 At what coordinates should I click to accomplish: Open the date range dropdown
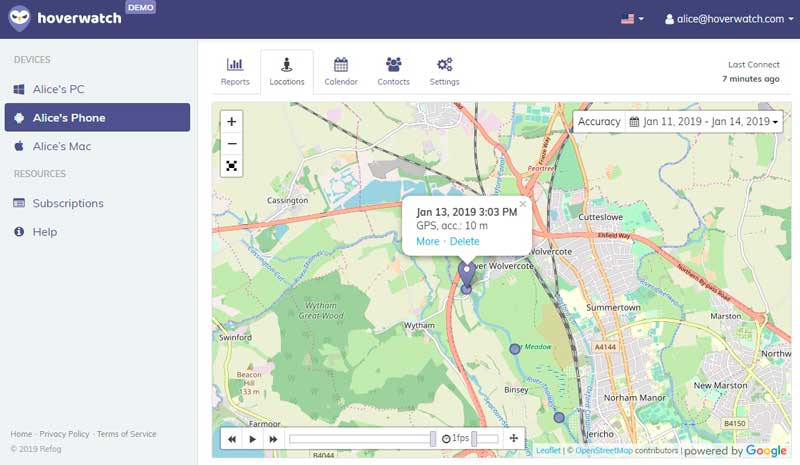(704, 122)
